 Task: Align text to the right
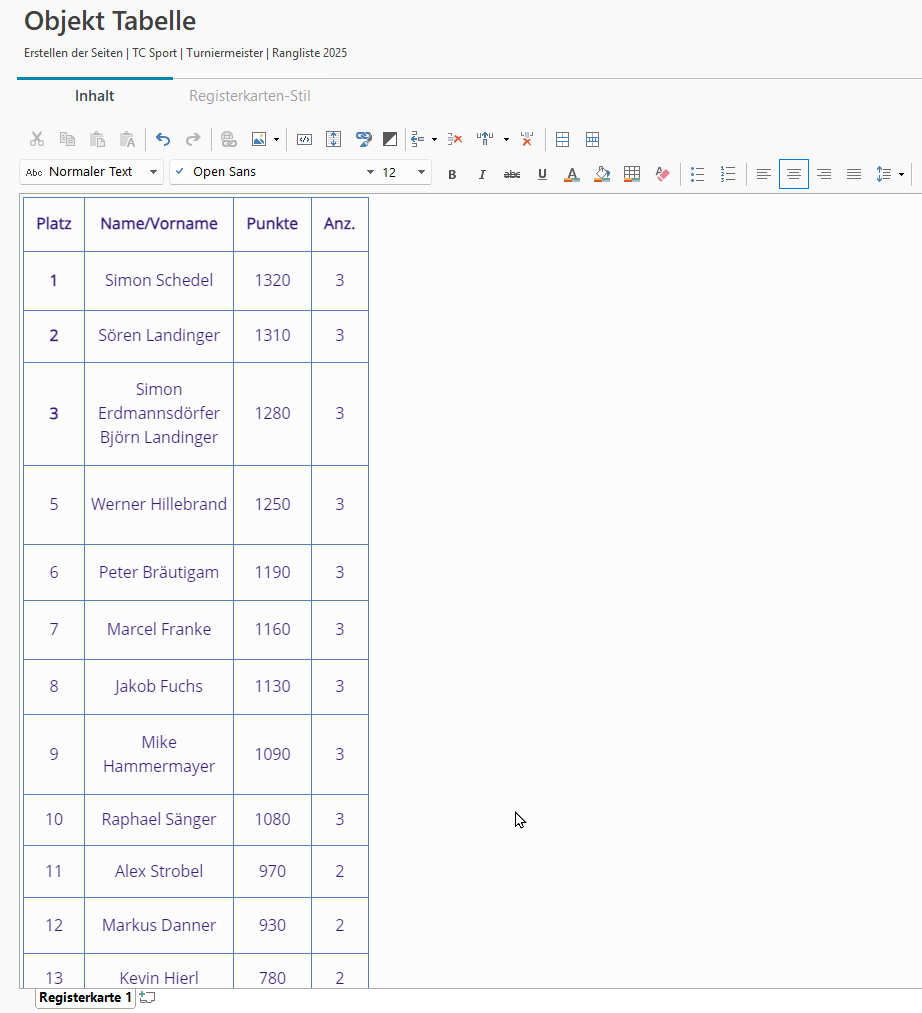click(824, 174)
